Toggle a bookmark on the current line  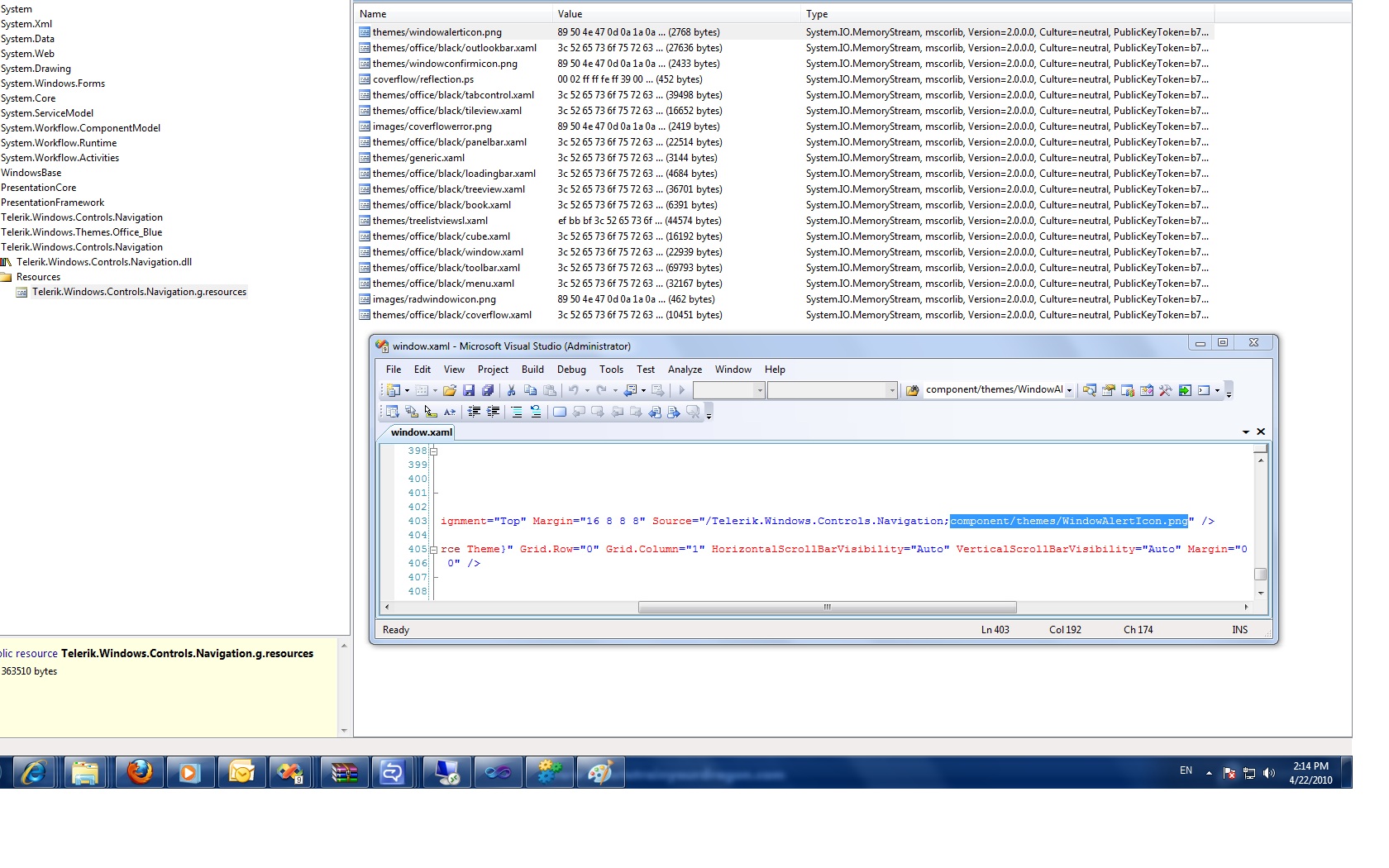tap(560, 412)
